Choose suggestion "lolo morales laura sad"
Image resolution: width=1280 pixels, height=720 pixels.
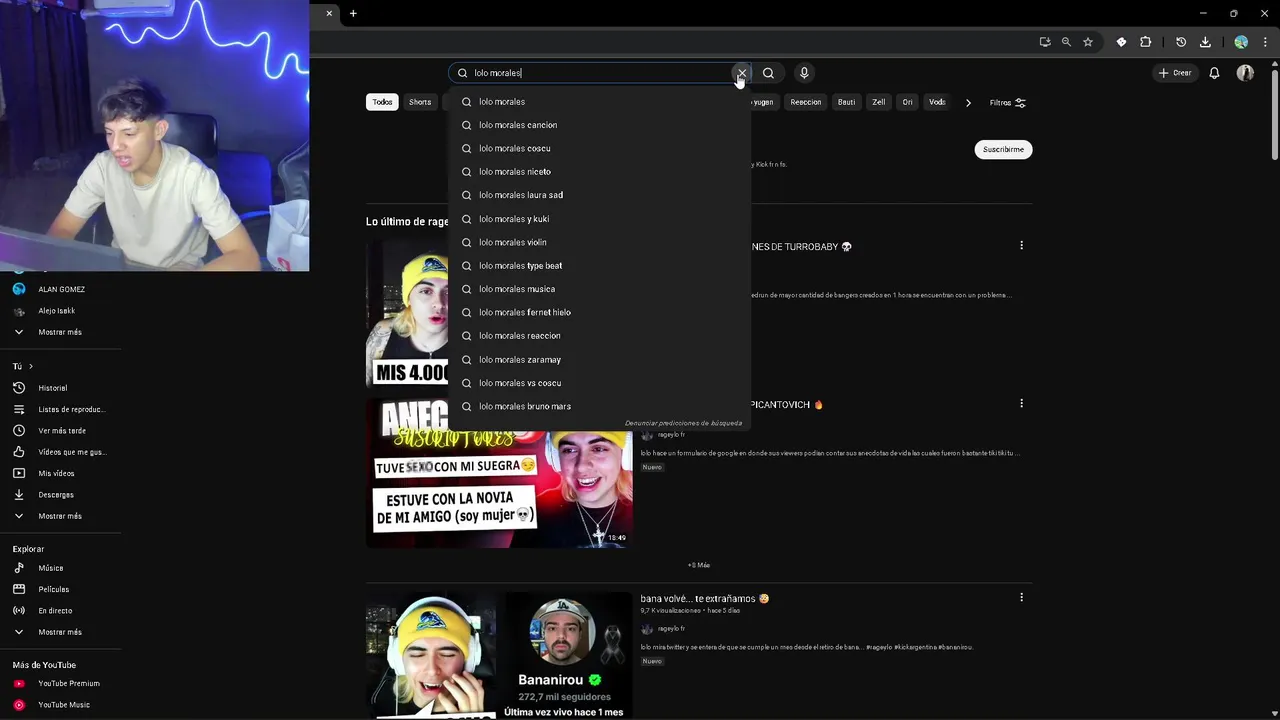tap(599, 195)
